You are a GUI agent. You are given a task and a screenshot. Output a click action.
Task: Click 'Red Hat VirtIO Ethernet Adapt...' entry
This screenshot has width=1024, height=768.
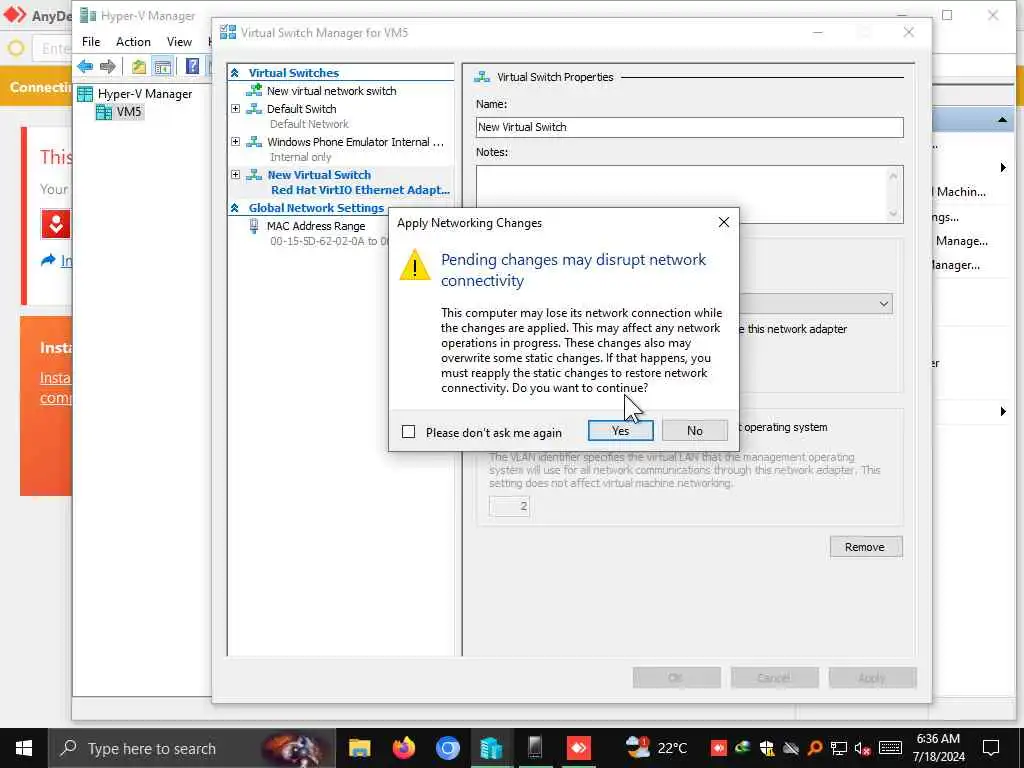(360, 190)
